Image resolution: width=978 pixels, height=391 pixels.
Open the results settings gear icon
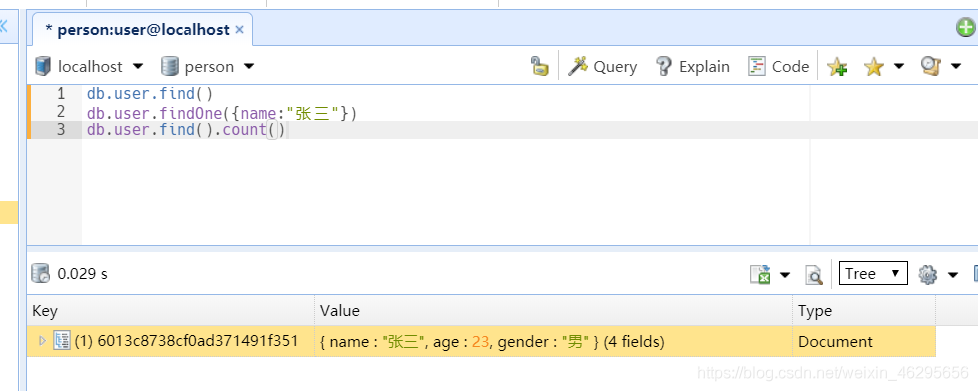[x=927, y=274]
